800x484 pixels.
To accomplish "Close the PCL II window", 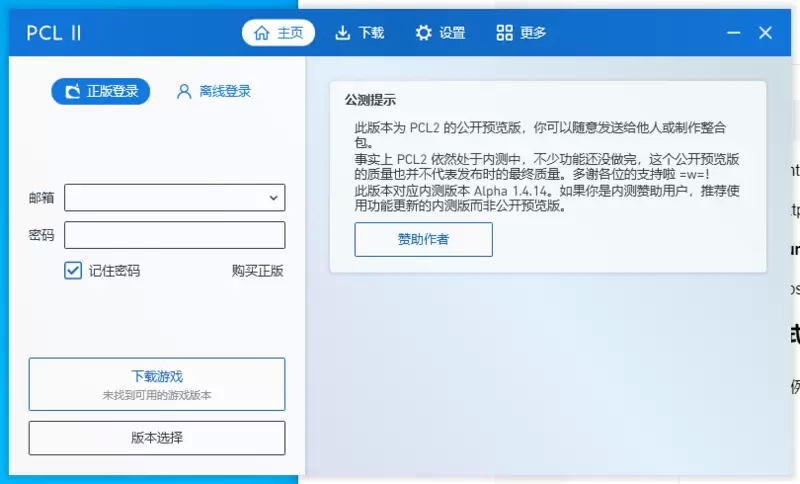I will pos(765,33).
